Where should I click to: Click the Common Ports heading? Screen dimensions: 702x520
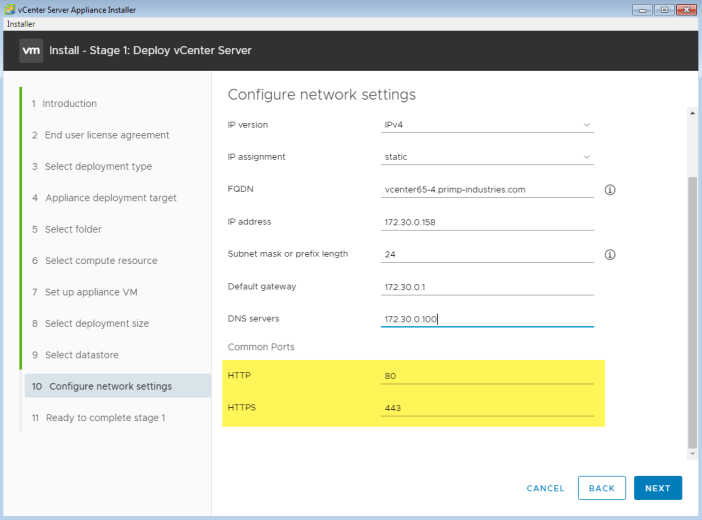[x=261, y=347]
